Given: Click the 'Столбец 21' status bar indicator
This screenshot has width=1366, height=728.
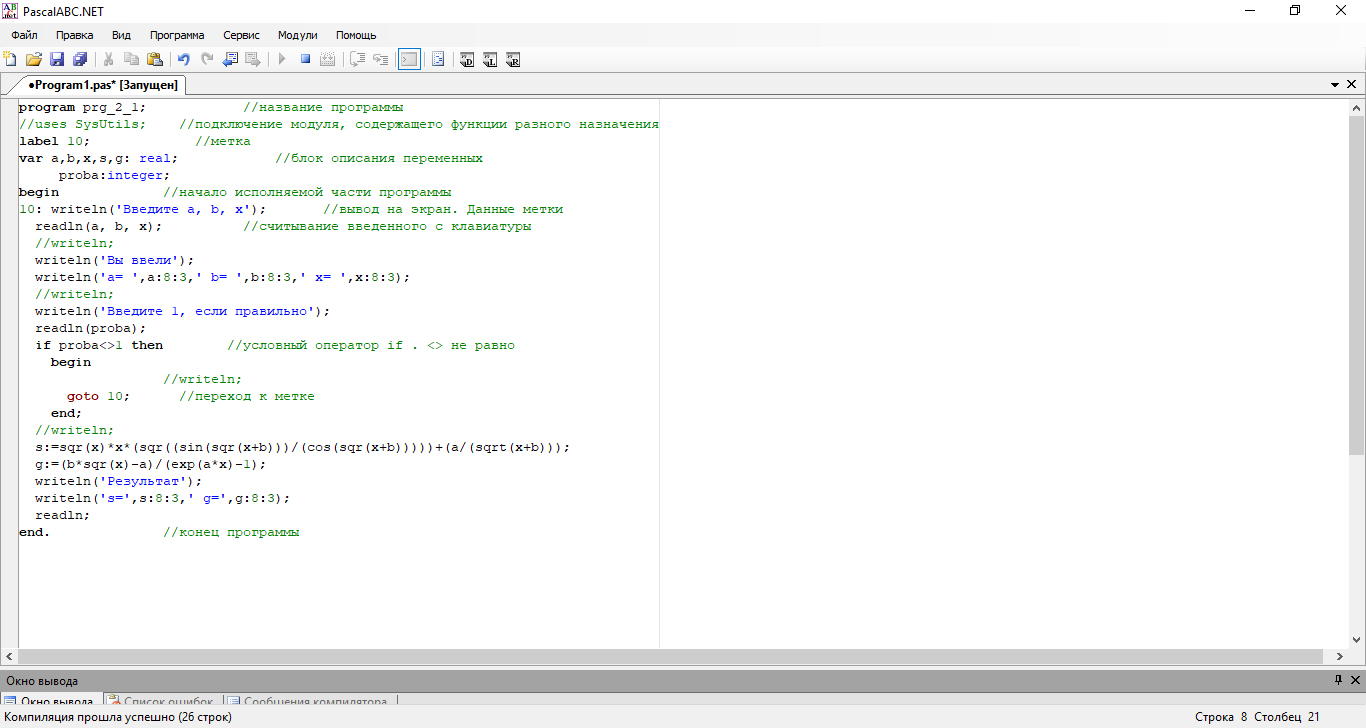Looking at the screenshot, I should click(1287, 717).
